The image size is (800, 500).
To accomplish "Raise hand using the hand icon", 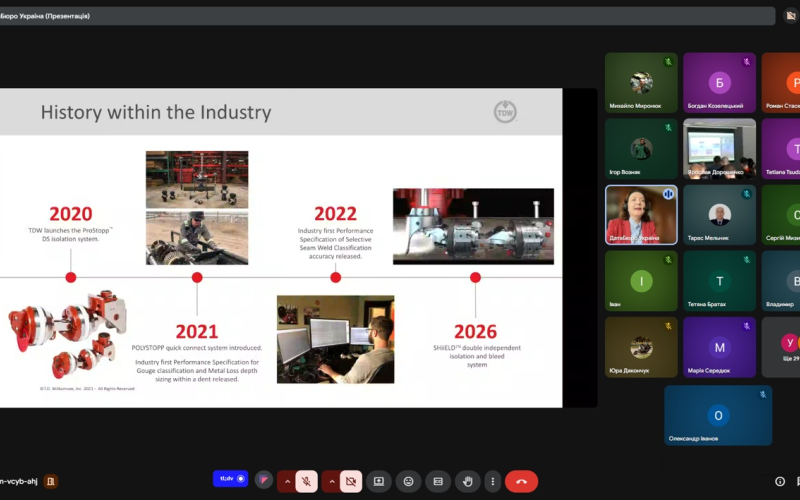I will point(464,481).
